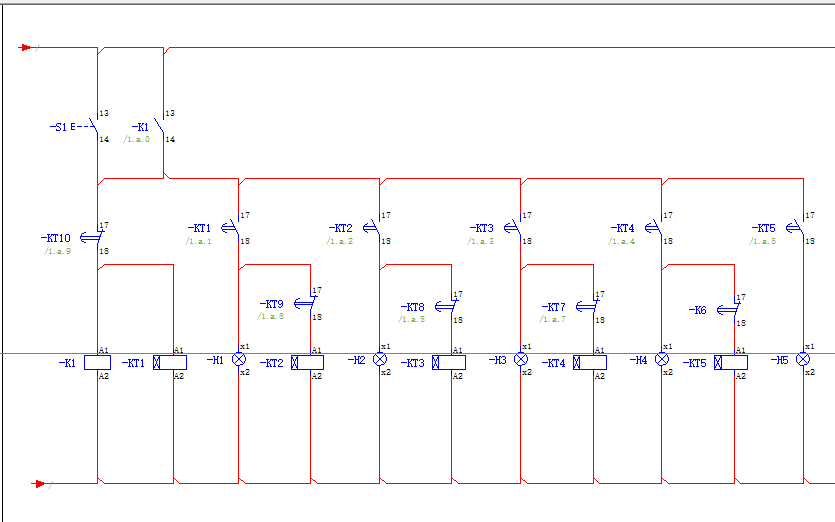Select the S1 pushbutton switch symbol
Viewport: 835px width, 522px height.
click(x=93, y=127)
